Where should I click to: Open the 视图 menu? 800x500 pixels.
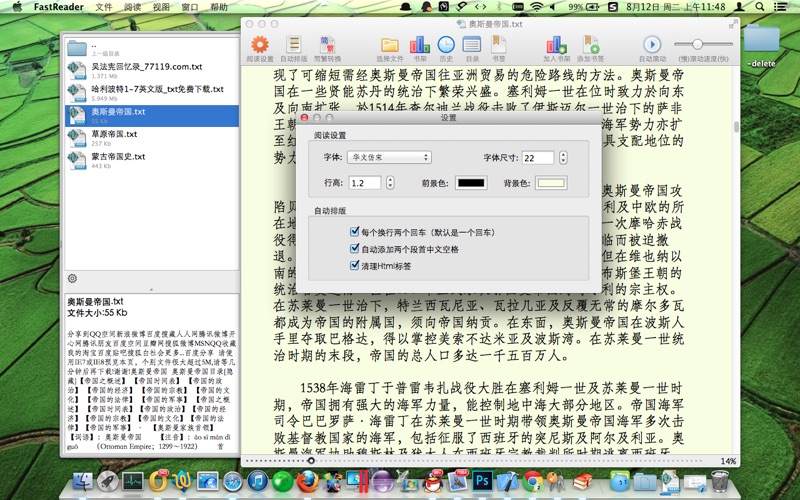point(161,7)
